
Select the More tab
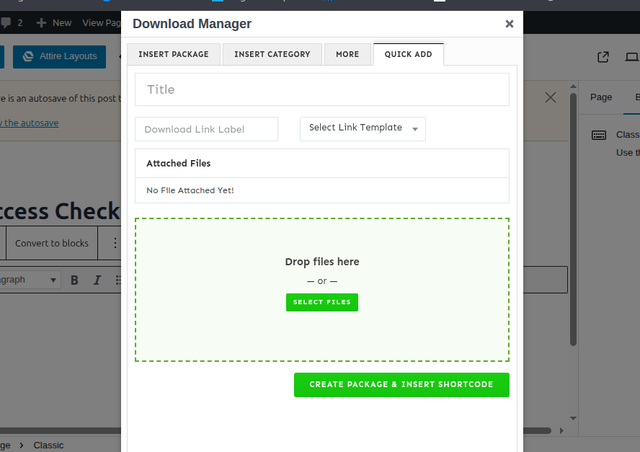coord(347,54)
